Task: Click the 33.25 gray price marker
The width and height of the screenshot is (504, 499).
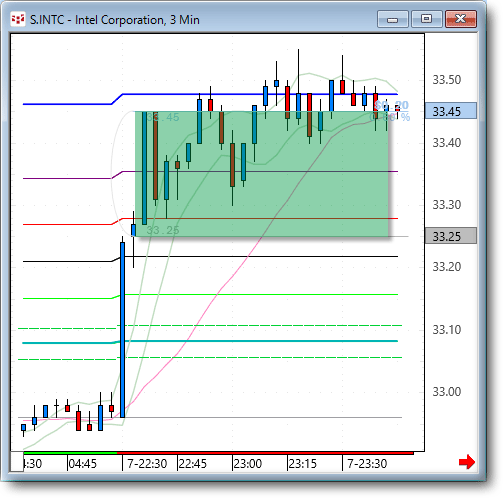Action: pyautogui.click(x=451, y=236)
